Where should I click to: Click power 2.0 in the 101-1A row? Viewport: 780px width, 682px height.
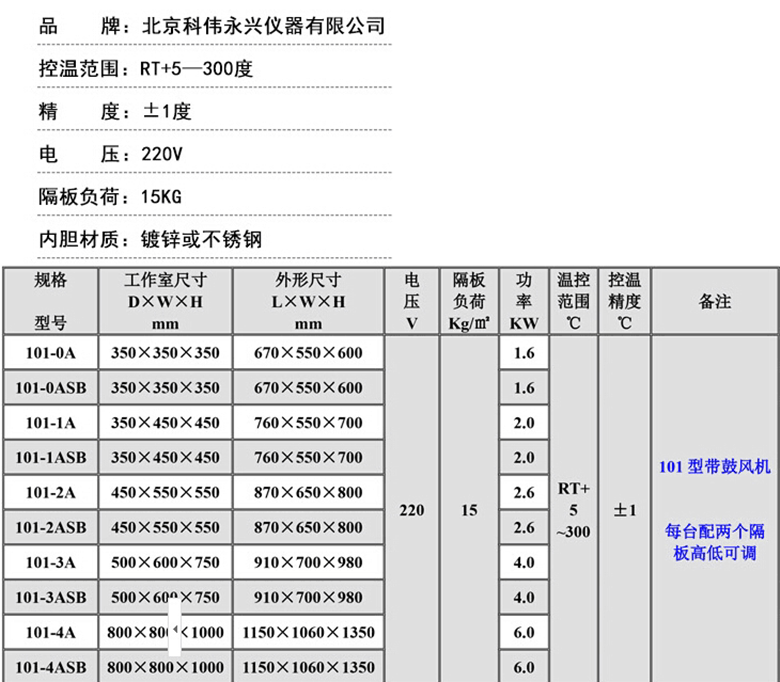524,422
